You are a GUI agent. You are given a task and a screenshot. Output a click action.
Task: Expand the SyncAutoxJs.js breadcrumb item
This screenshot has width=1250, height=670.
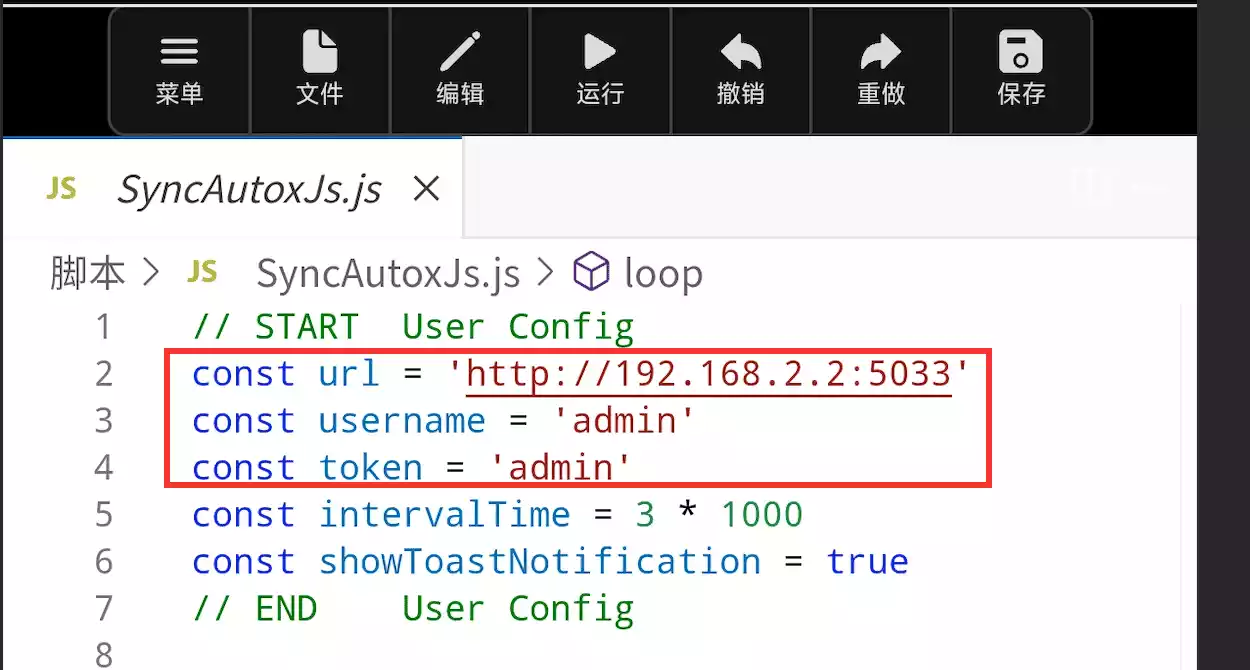387,273
